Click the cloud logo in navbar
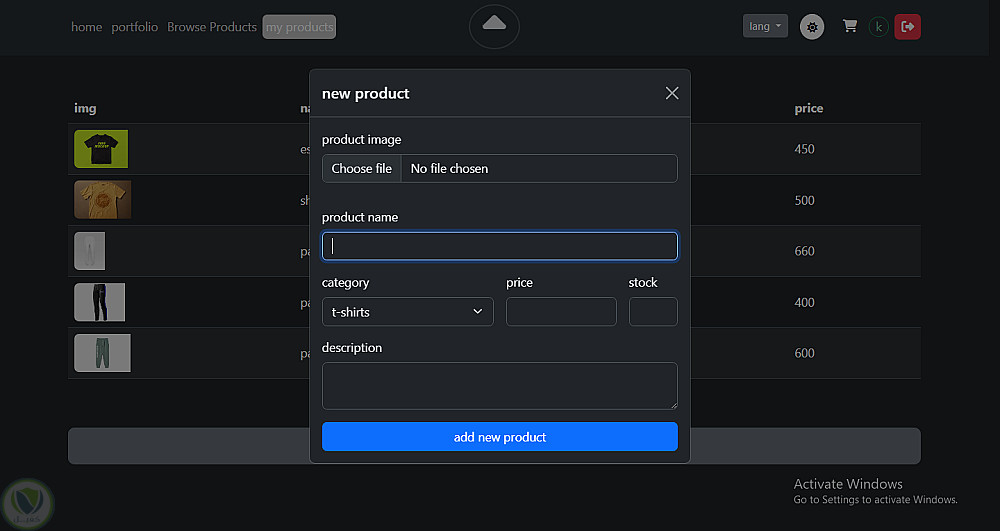This screenshot has height=531, width=1000. point(494,25)
